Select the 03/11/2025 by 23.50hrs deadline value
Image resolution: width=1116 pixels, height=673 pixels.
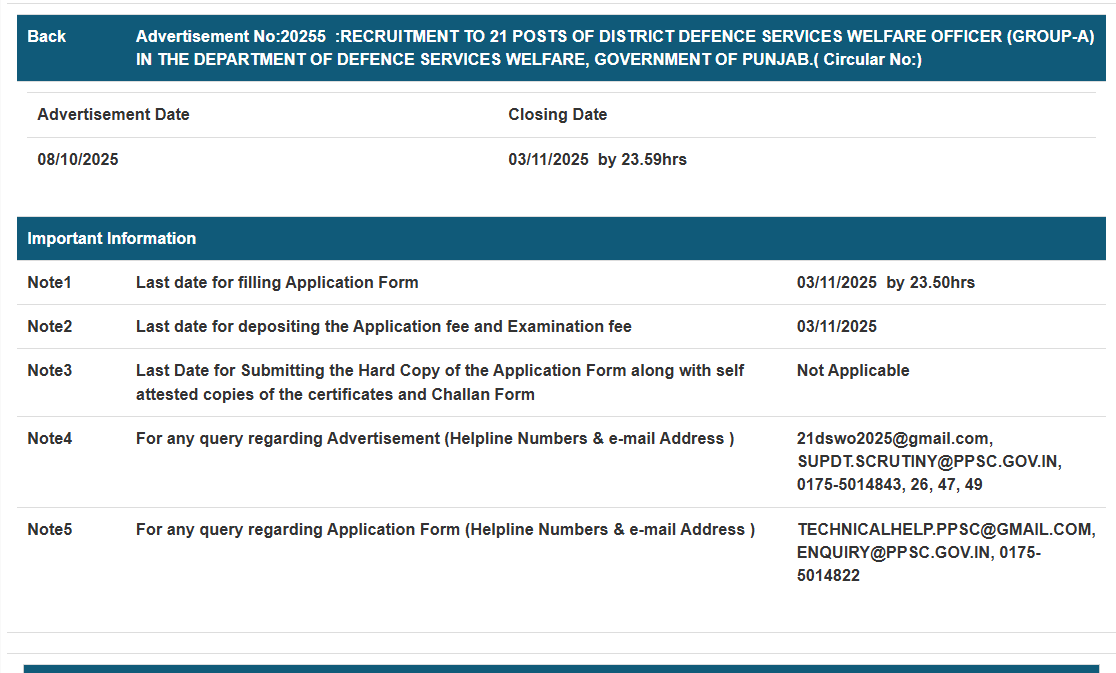click(885, 282)
